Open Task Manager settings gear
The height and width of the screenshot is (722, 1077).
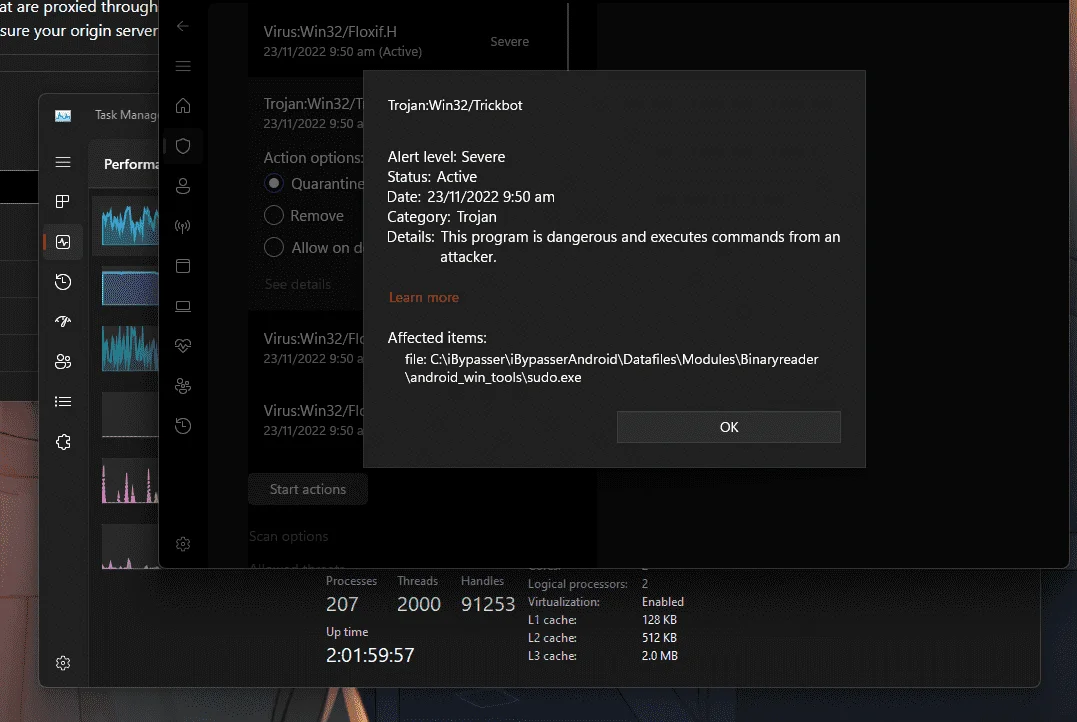[63, 663]
